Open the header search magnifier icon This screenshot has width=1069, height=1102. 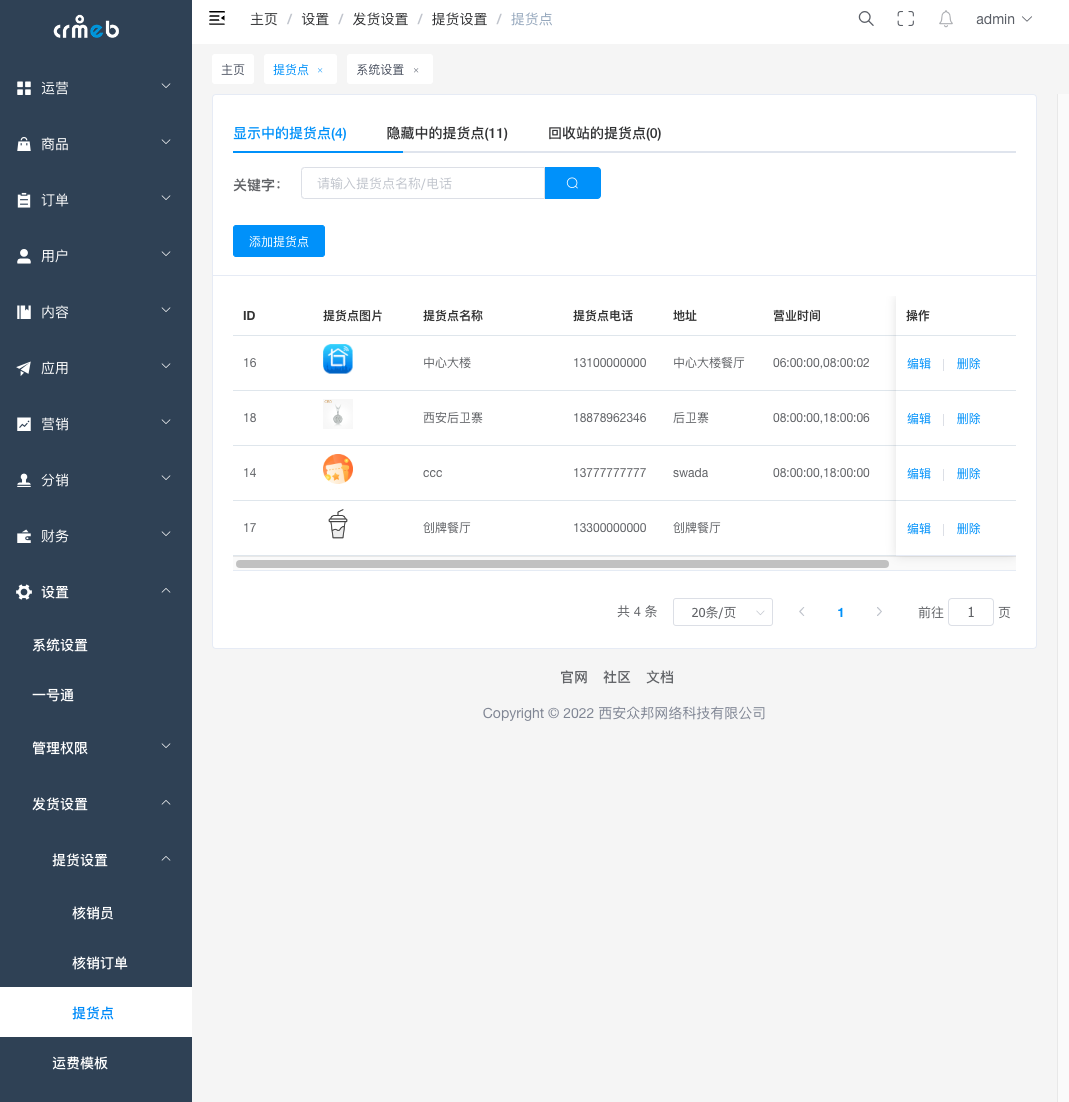click(x=866, y=18)
